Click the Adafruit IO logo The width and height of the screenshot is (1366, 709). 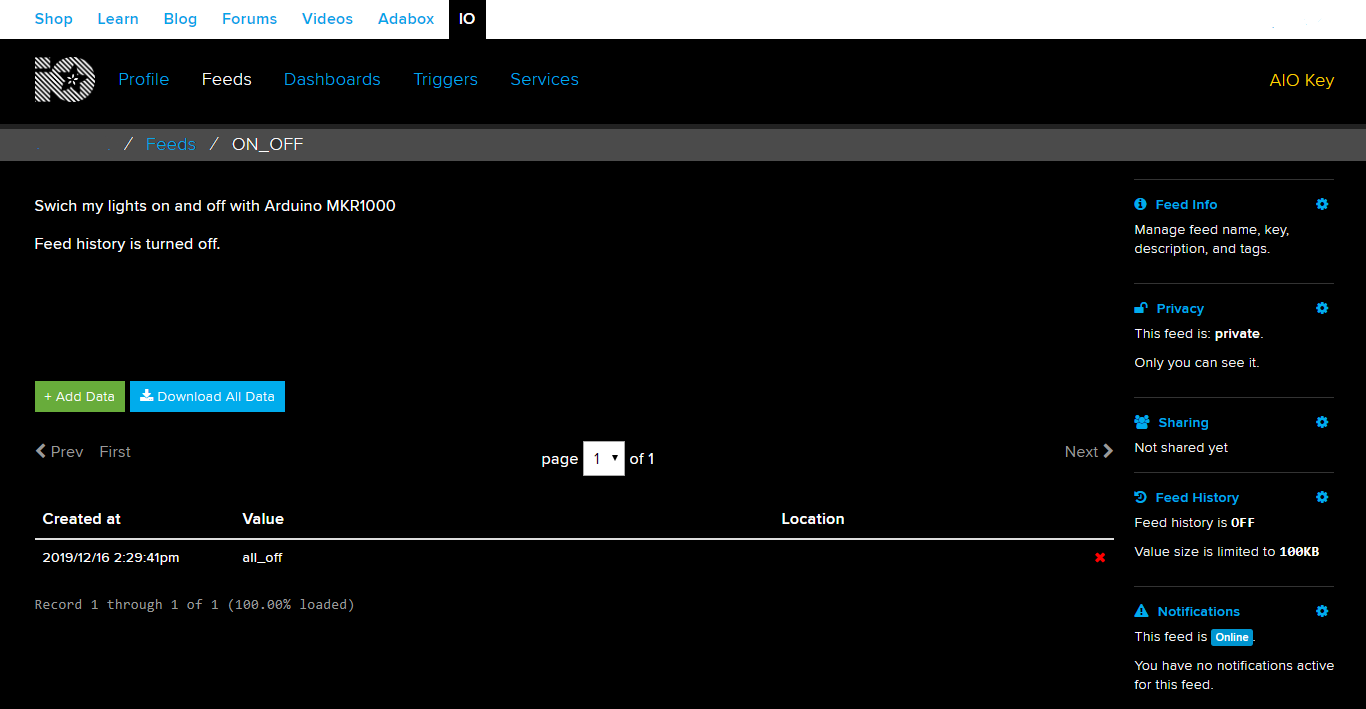point(65,79)
